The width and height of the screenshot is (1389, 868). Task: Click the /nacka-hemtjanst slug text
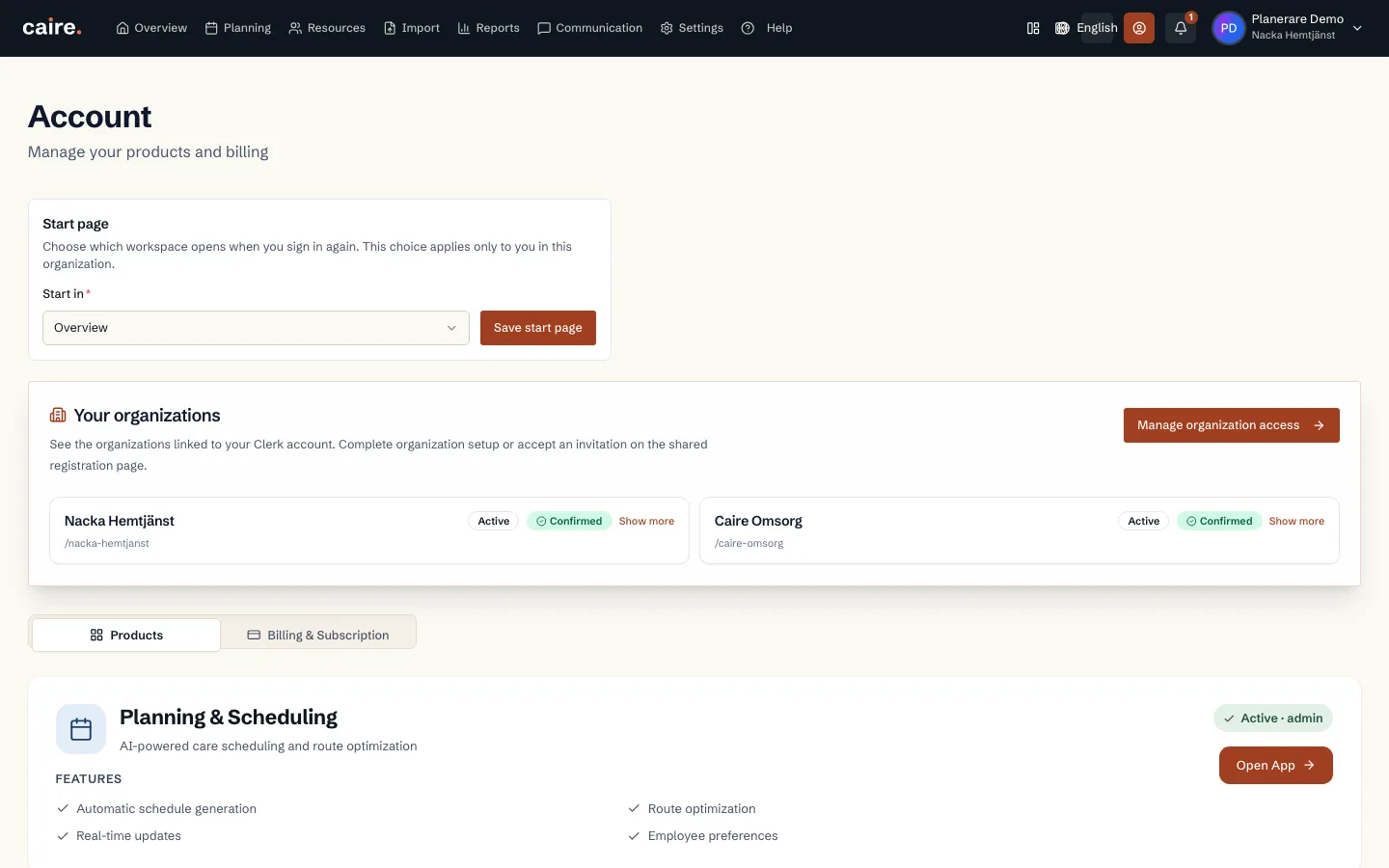[x=107, y=543]
